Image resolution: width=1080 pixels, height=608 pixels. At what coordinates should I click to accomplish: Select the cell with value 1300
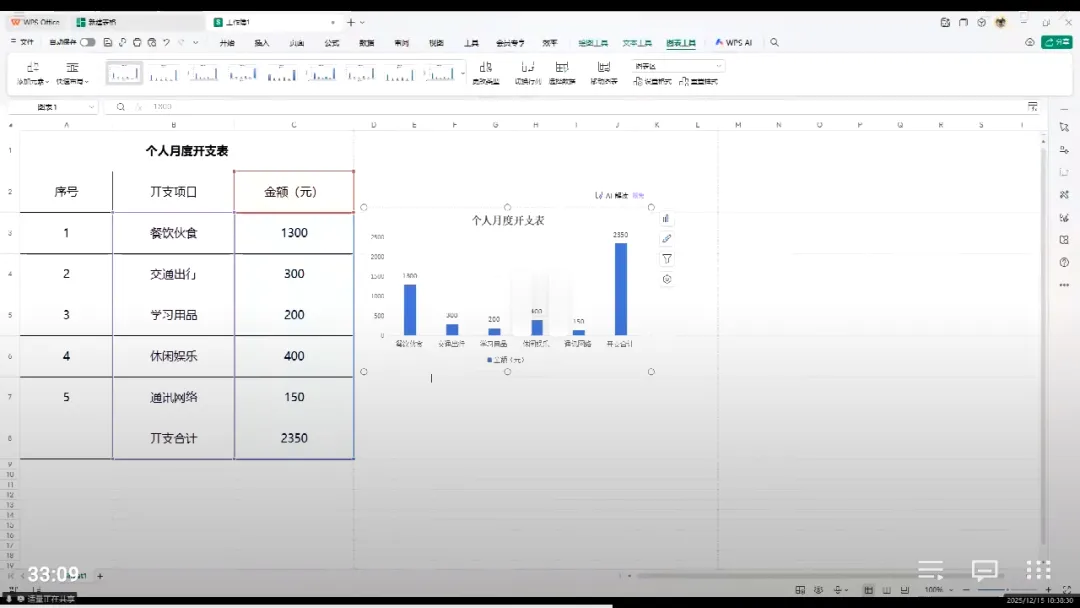[294, 233]
